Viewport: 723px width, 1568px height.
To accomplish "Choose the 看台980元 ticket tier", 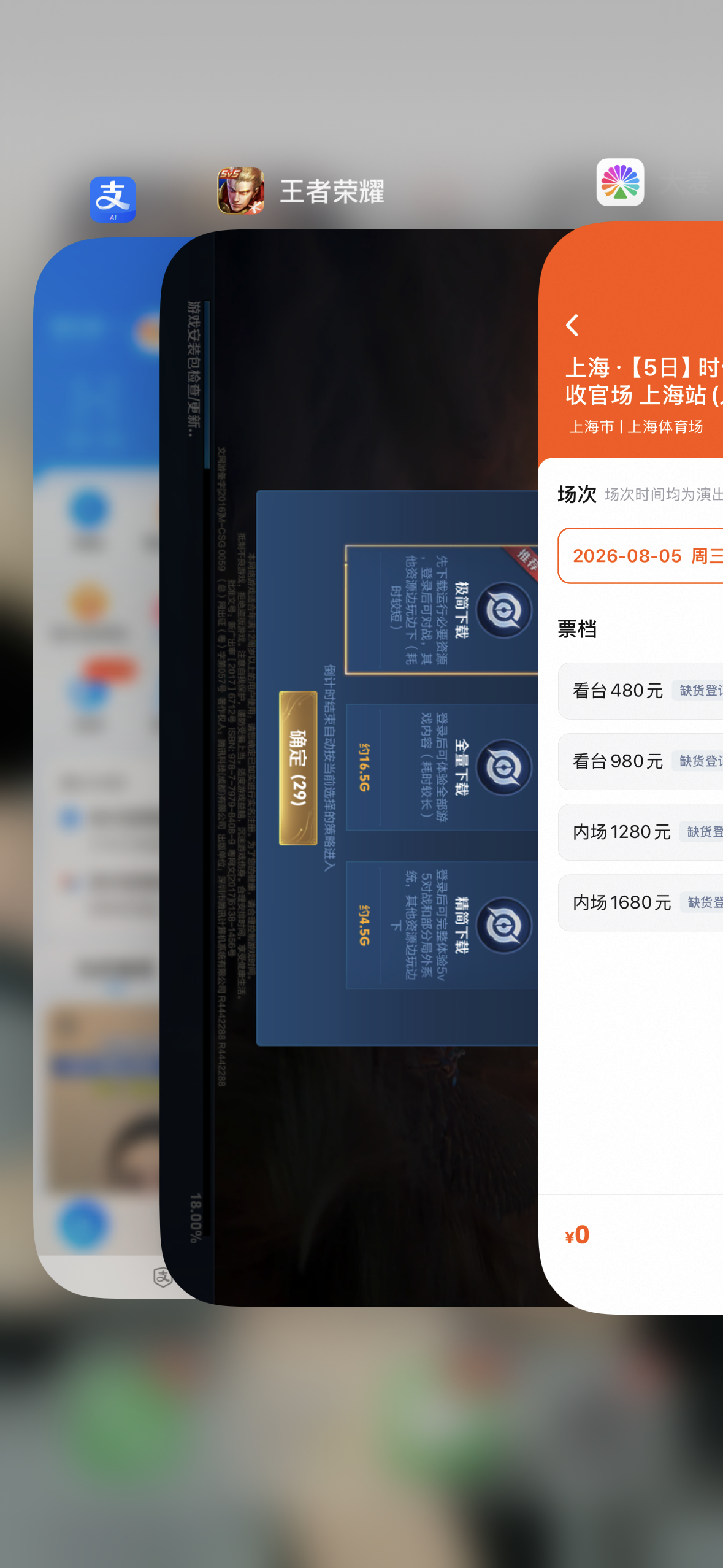I will tap(640, 761).
